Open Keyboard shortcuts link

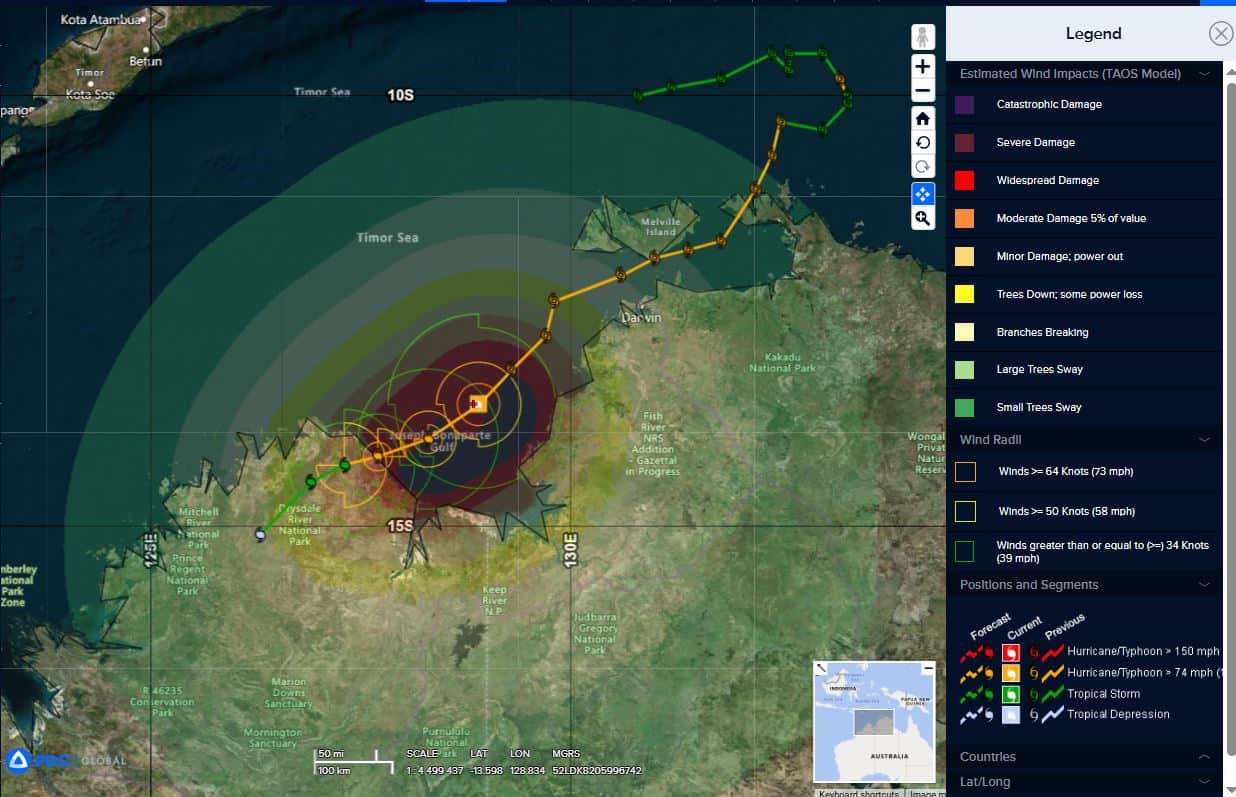[x=860, y=793]
